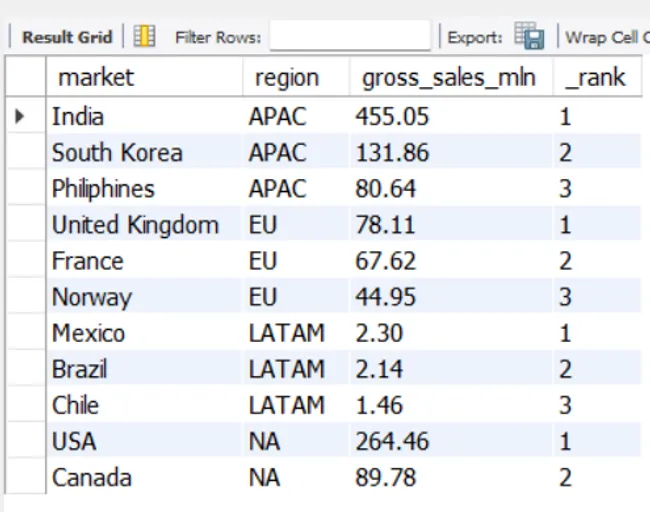Sort by the market column header
This screenshot has width=650, height=512.
point(96,77)
